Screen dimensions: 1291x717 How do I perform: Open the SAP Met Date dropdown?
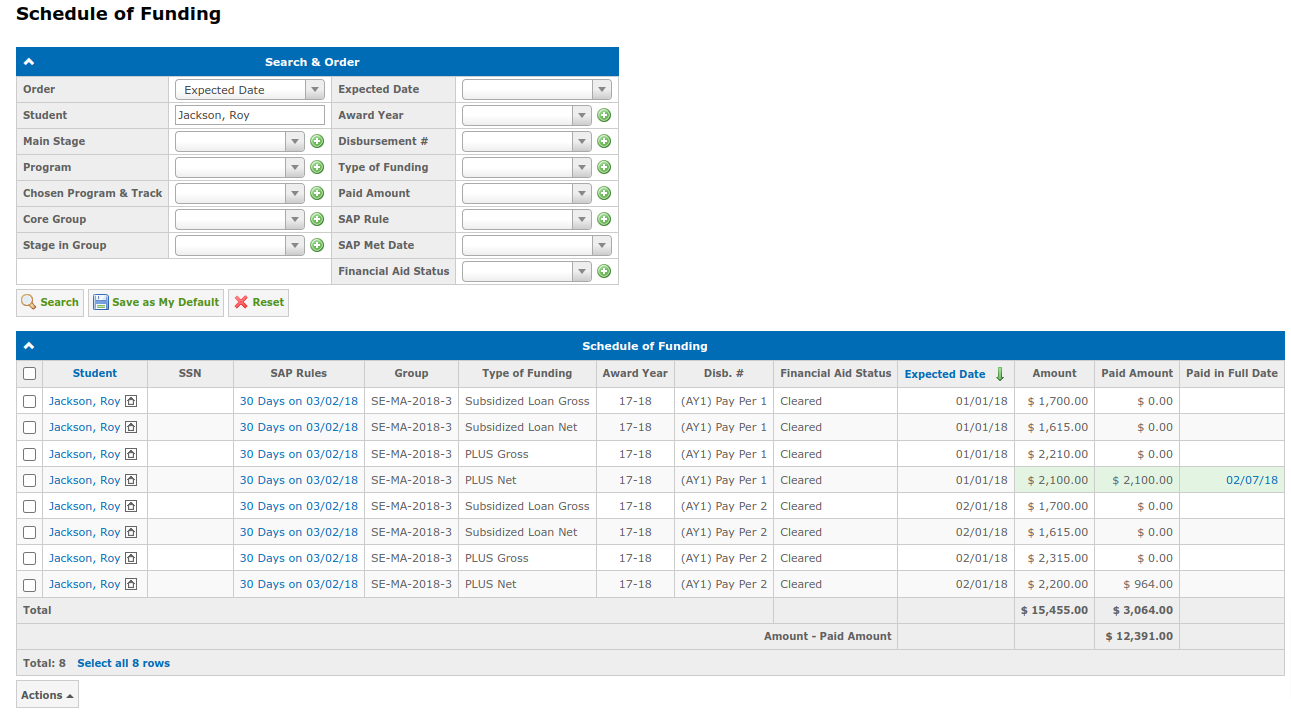coord(536,245)
